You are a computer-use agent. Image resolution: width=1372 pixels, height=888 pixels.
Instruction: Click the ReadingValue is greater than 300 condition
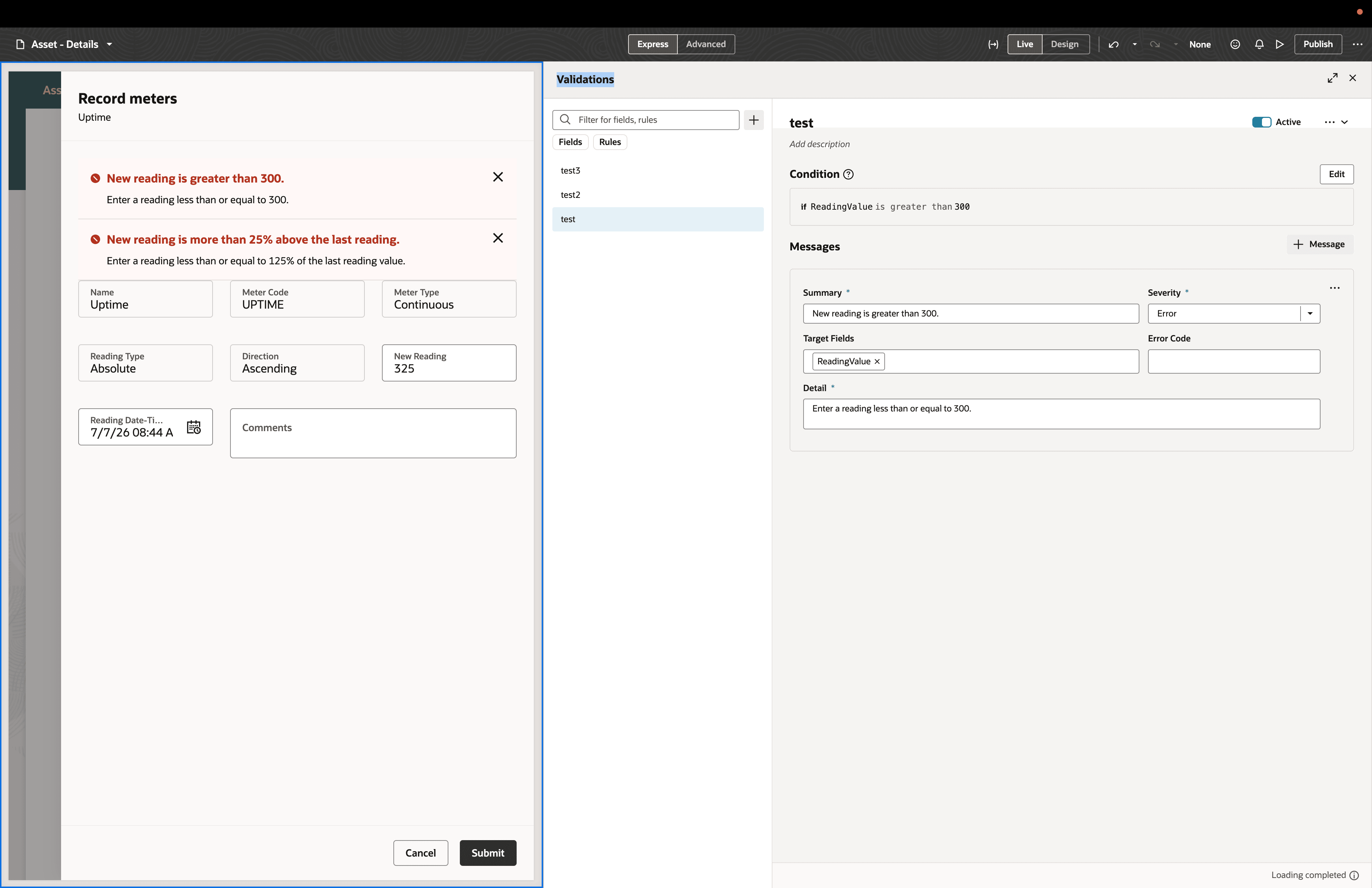(x=1071, y=206)
